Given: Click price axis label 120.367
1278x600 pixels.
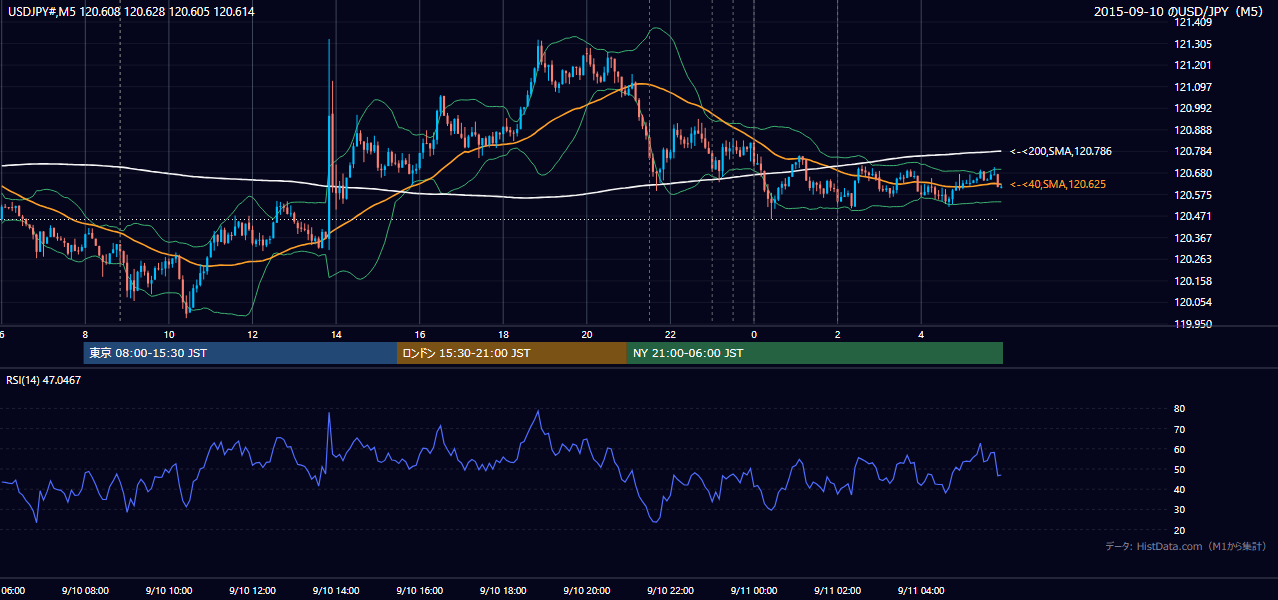Looking at the screenshot, I should 1195,238.
